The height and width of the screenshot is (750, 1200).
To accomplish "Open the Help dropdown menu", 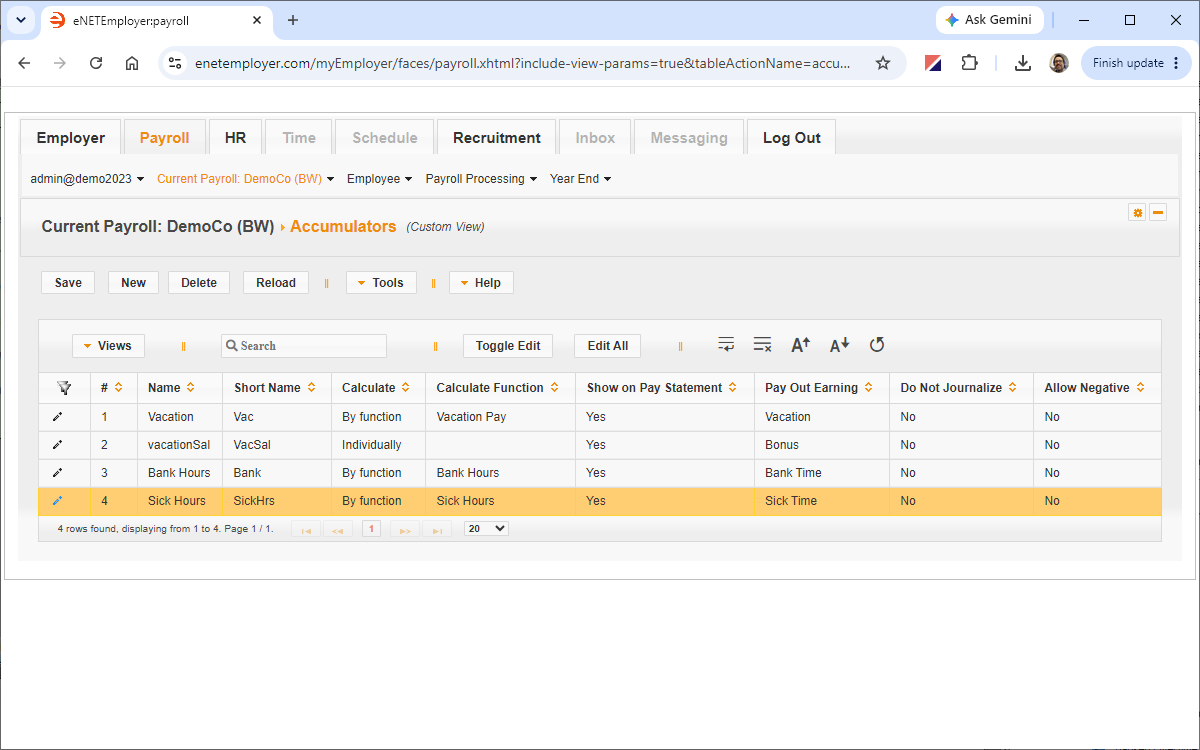I will click(481, 283).
